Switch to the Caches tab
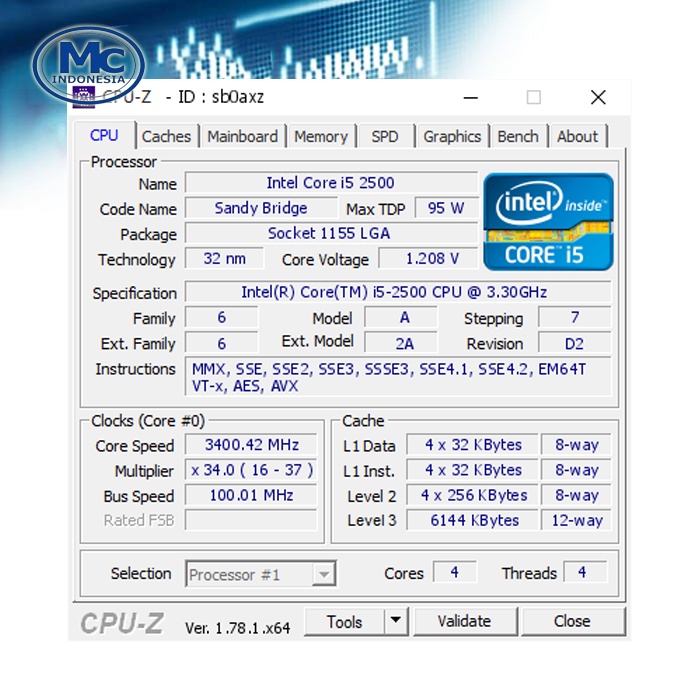This screenshot has height=700, width=700. 166,137
